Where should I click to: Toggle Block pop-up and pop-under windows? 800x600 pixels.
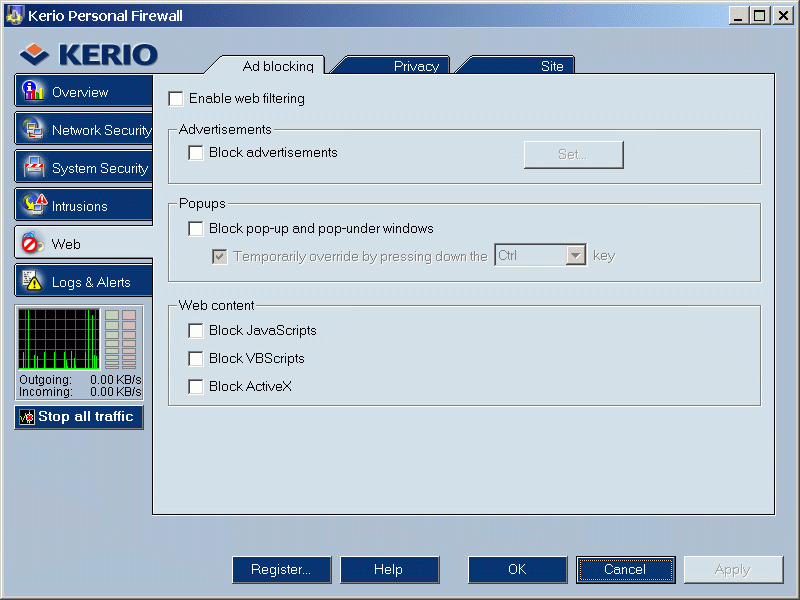[196, 229]
